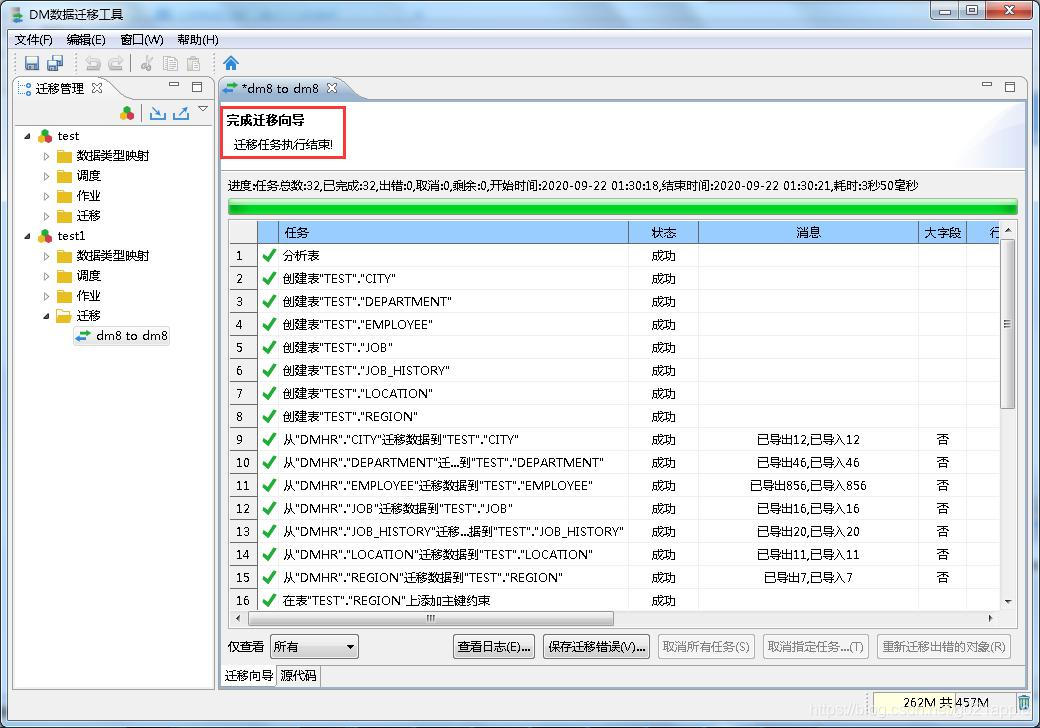Screen dimensions: 1040x728
Task: Select the dm8 to dm8 migration item
Action: click(122, 336)
